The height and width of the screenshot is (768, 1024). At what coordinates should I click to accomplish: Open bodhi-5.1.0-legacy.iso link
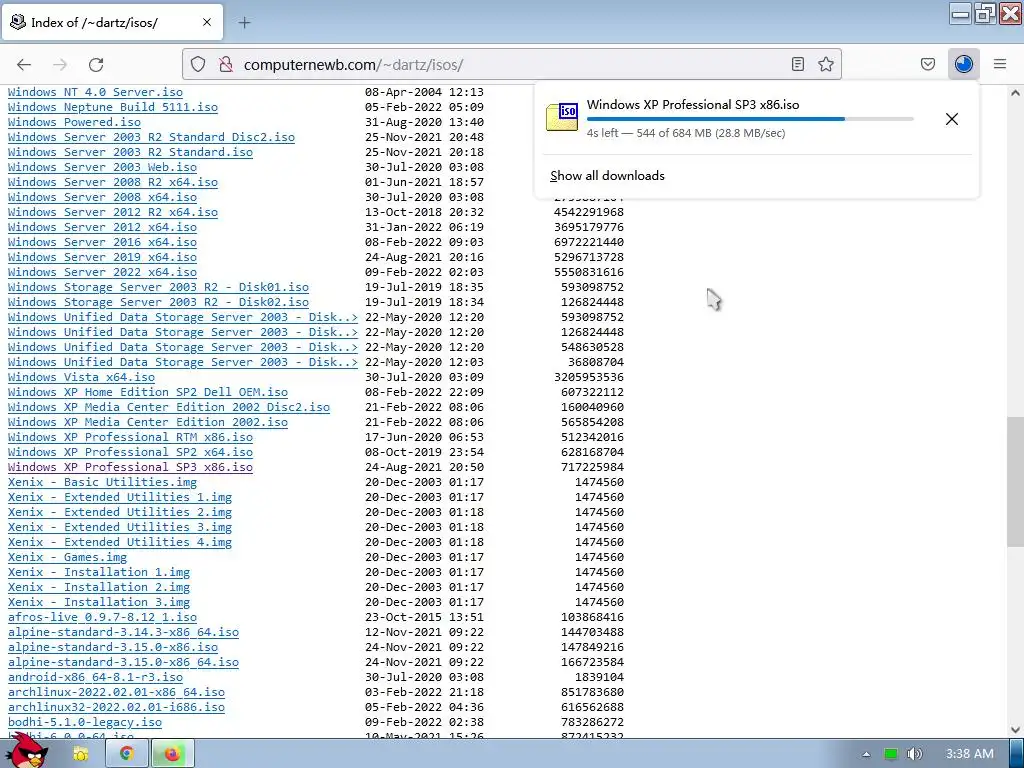[85, 723]
